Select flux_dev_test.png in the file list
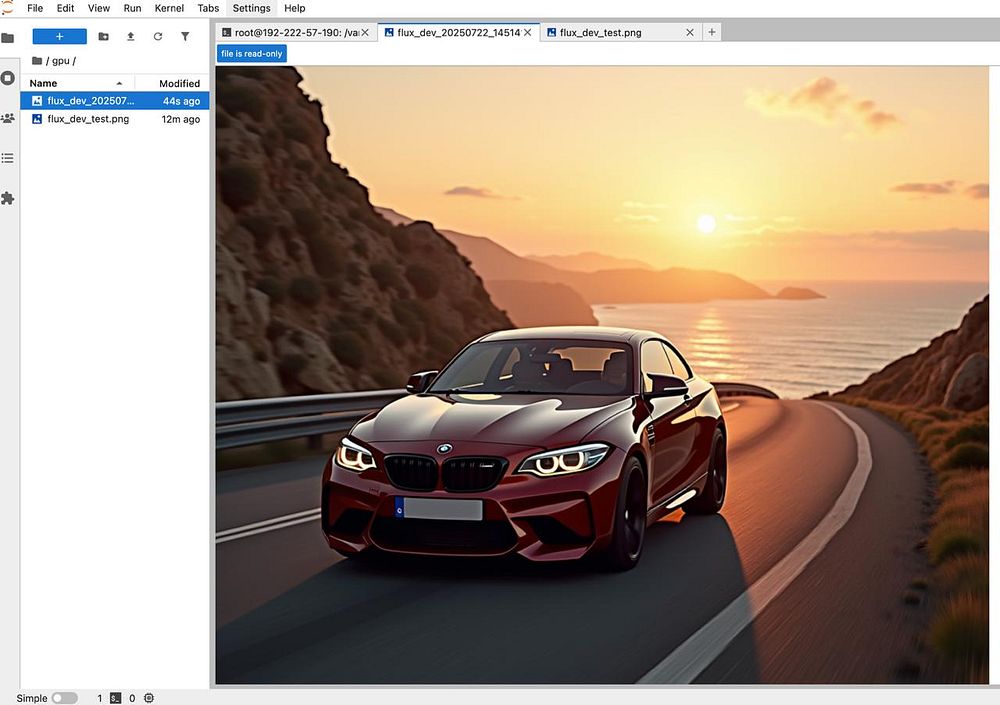This screenshot has height=705, width=1000. coord(88,119)
